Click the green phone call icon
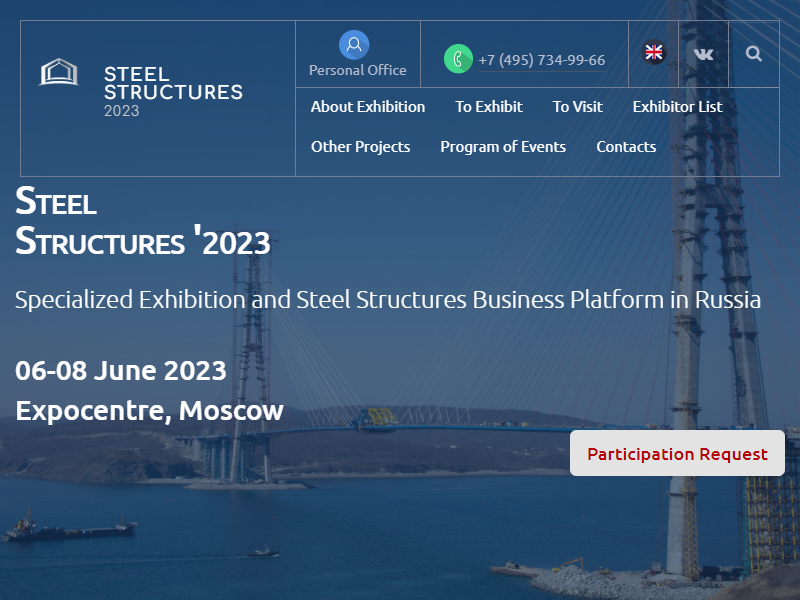 click(x=458, y=59)
